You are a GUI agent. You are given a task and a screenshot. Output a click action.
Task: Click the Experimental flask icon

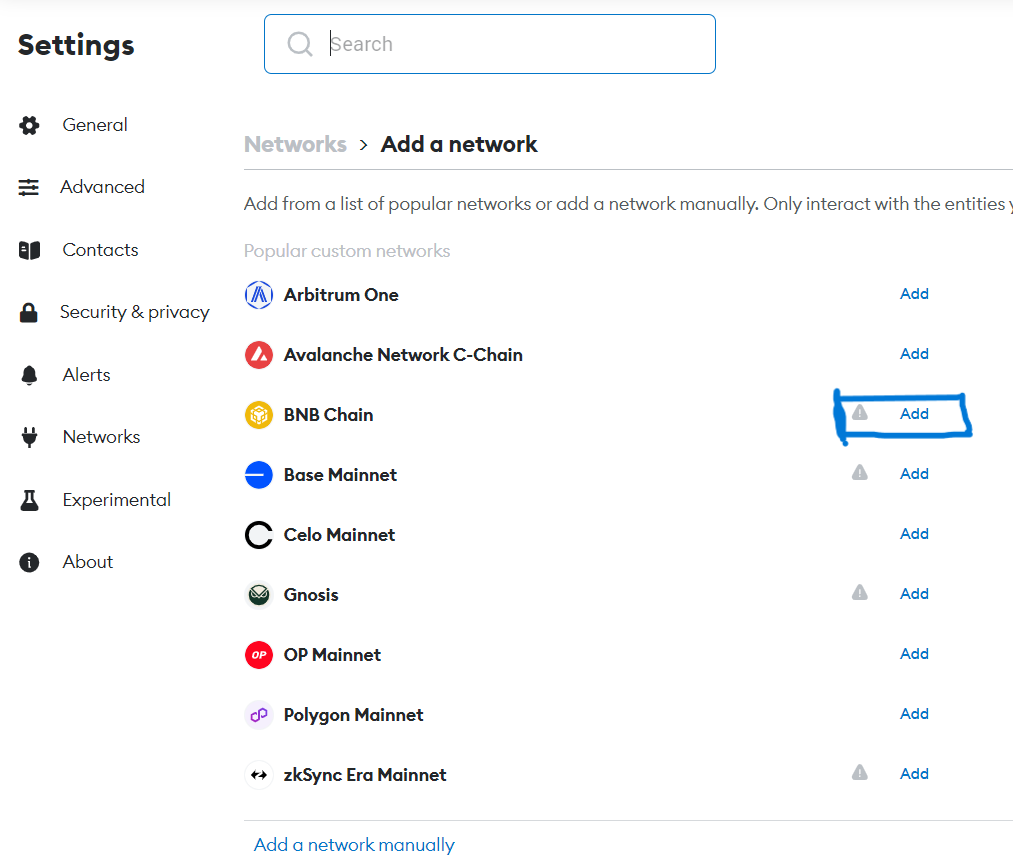(x=29, y=500)
